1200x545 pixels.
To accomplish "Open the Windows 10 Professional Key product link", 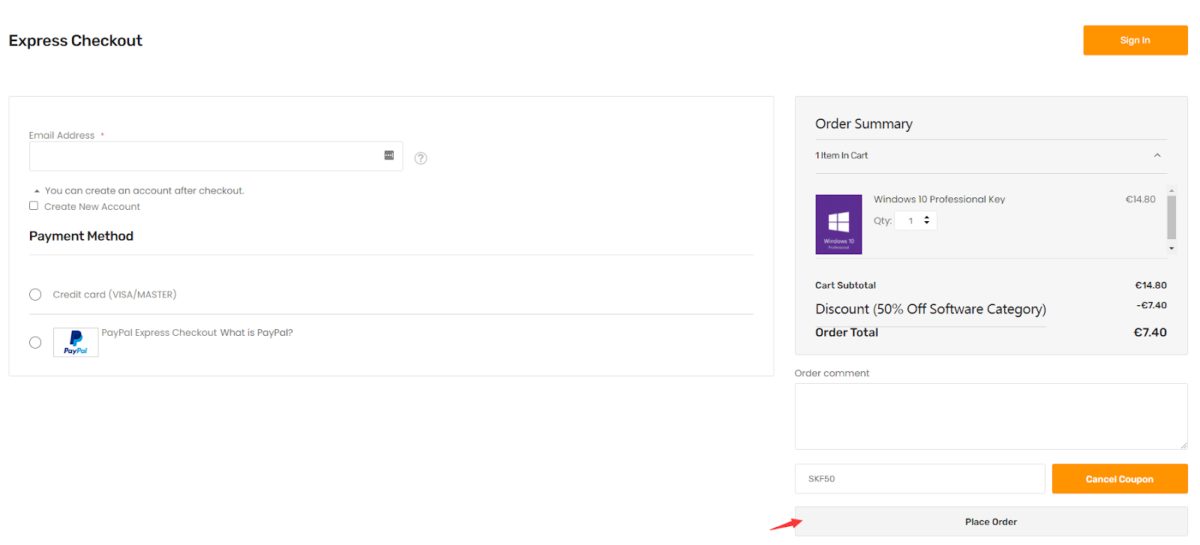I will (939, 199).
